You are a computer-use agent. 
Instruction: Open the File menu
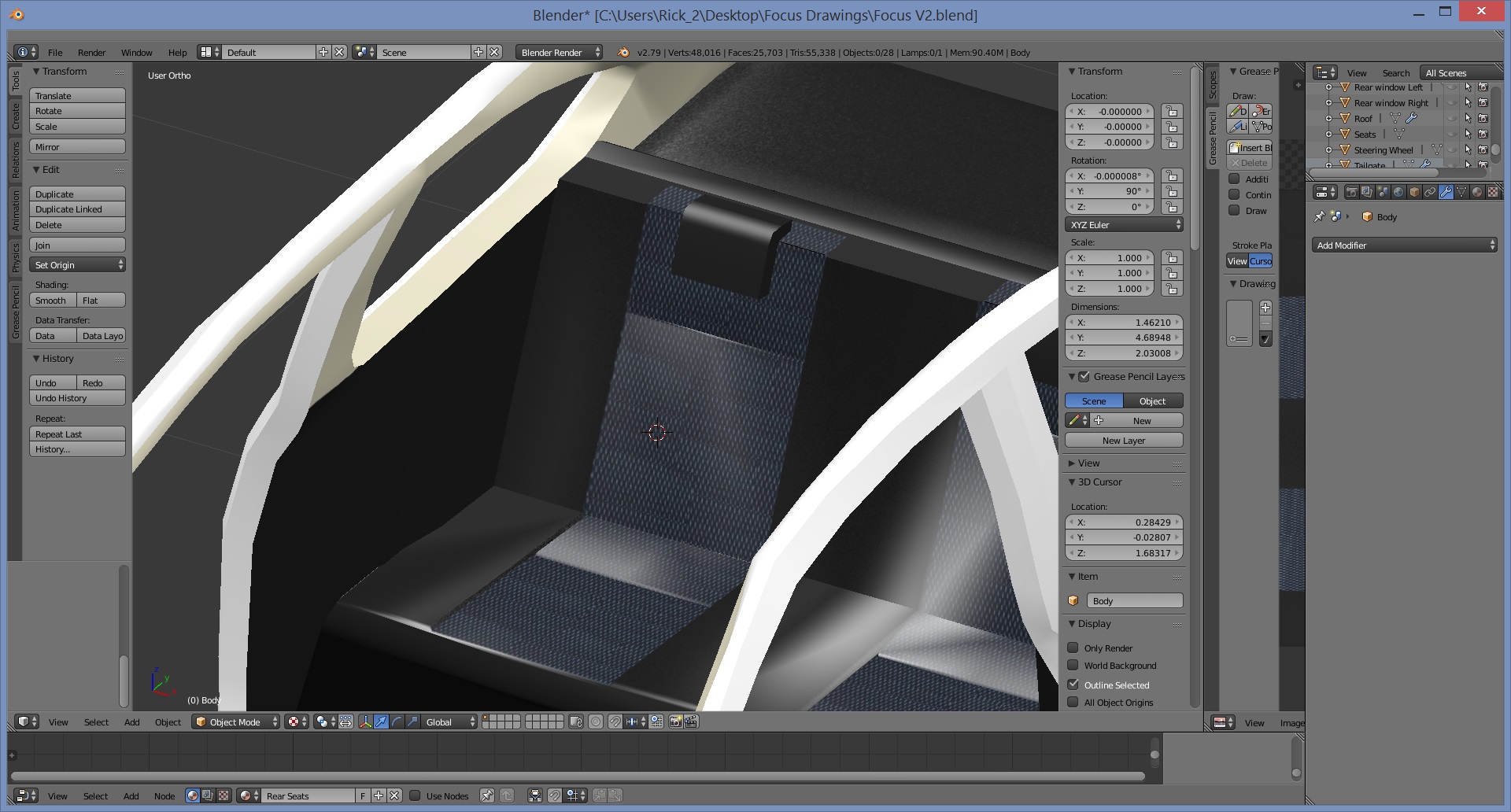55,53
